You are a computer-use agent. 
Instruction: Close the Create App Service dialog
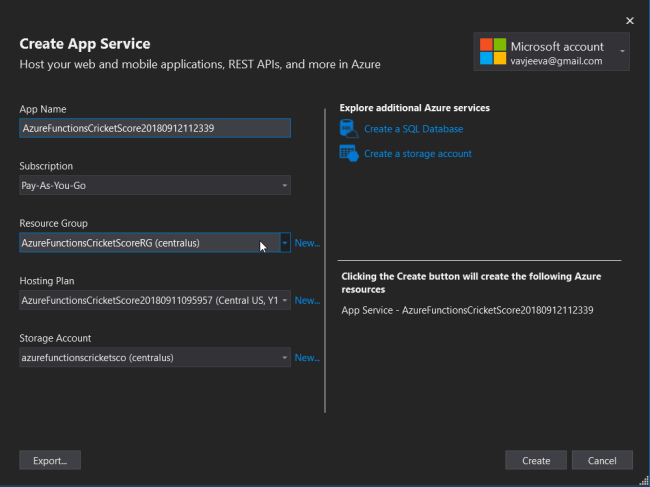630,21
